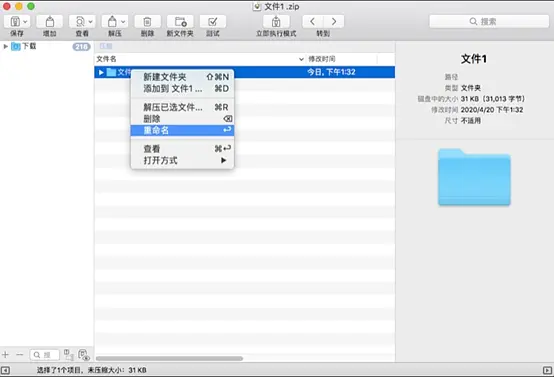
Task: Click the 不适用 dimension value
Action: click(471, 121)
